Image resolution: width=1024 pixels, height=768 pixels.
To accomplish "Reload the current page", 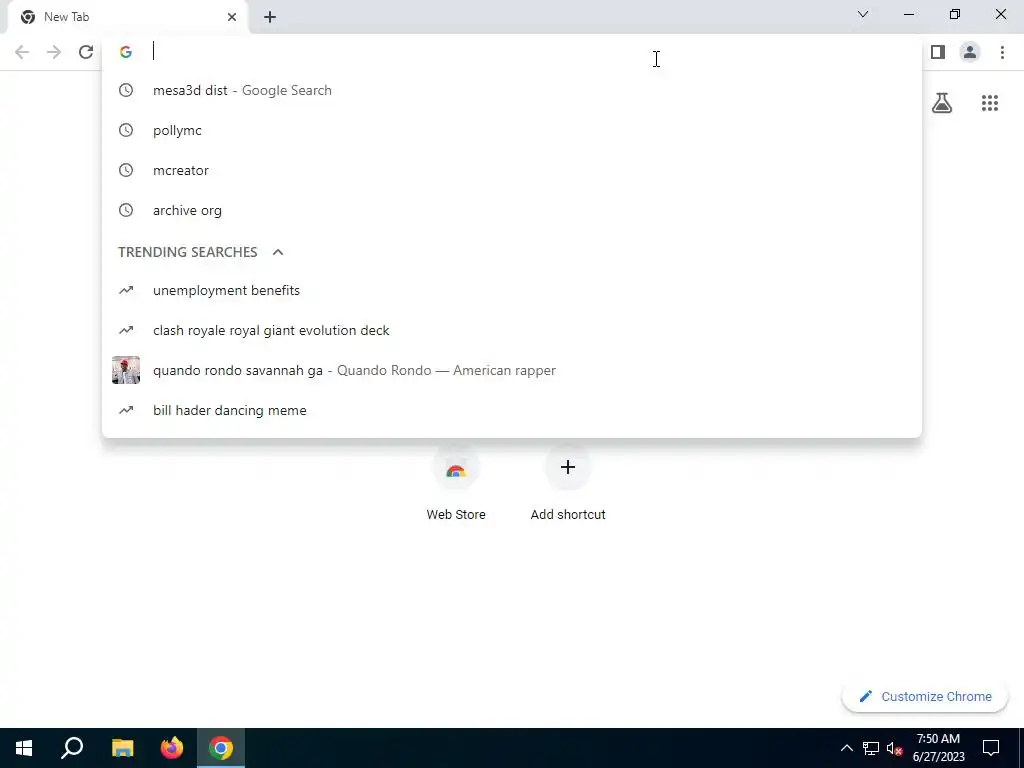I will [86, 52].
